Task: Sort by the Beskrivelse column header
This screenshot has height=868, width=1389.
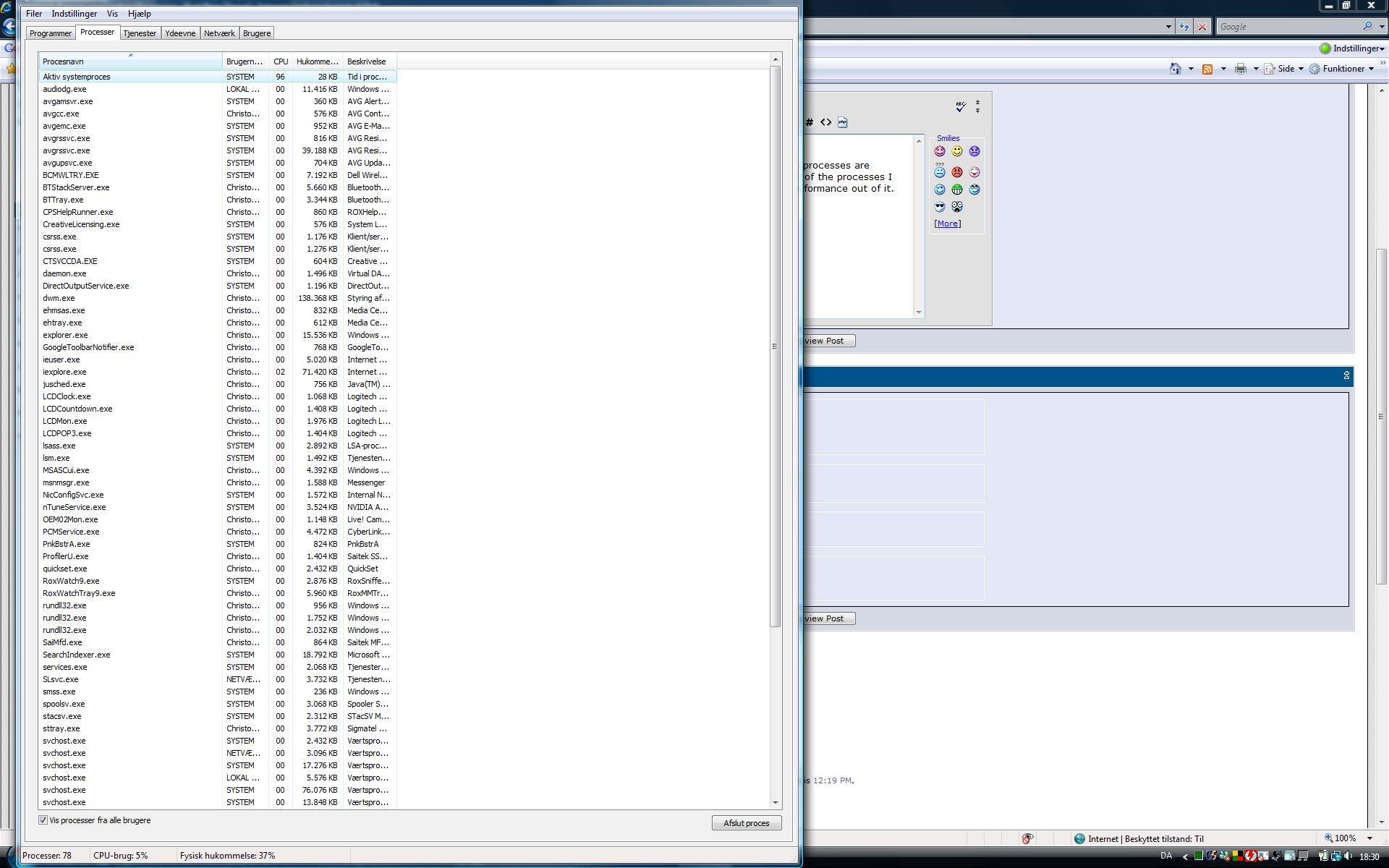Action: tap(370, 61)
